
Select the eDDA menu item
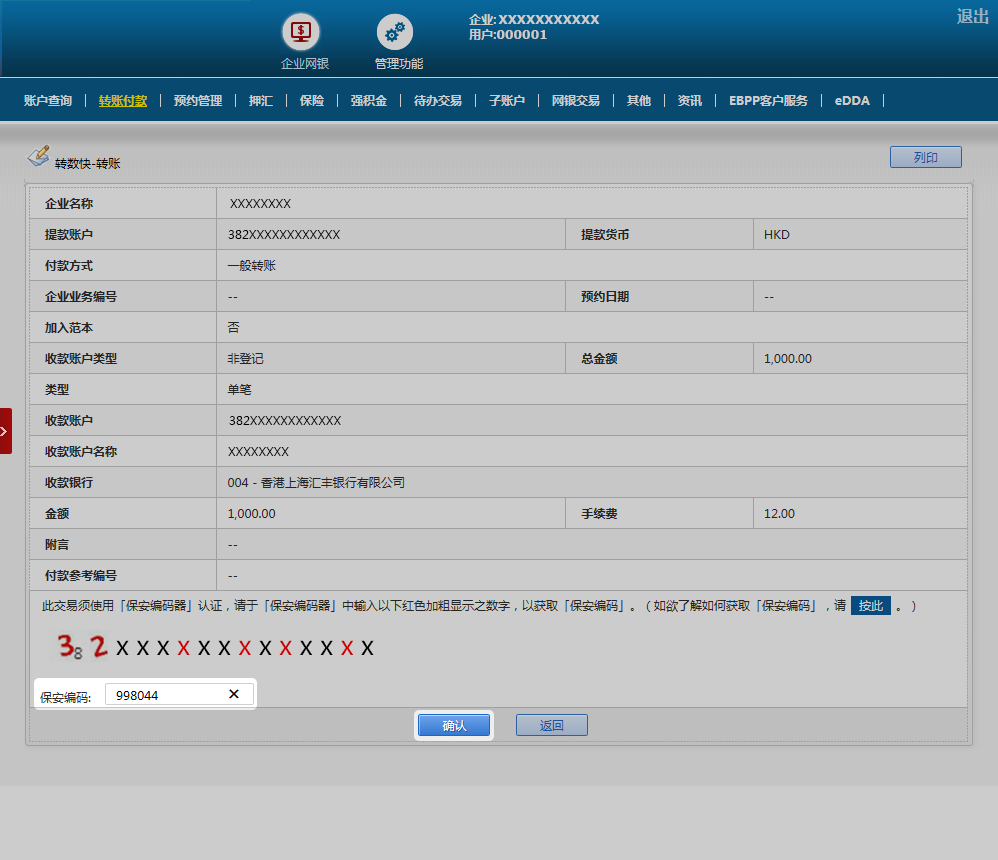(x=853, y=101)
